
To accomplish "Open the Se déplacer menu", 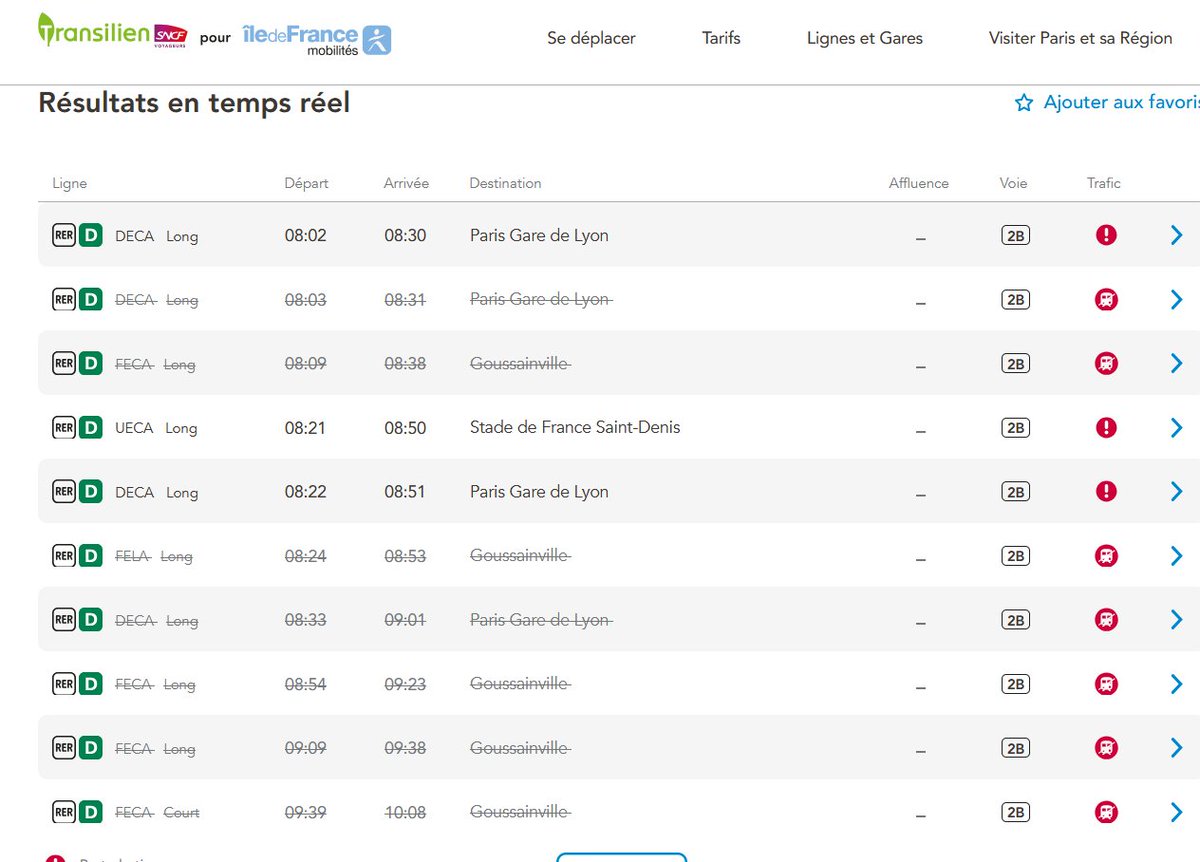I will 591,38.
